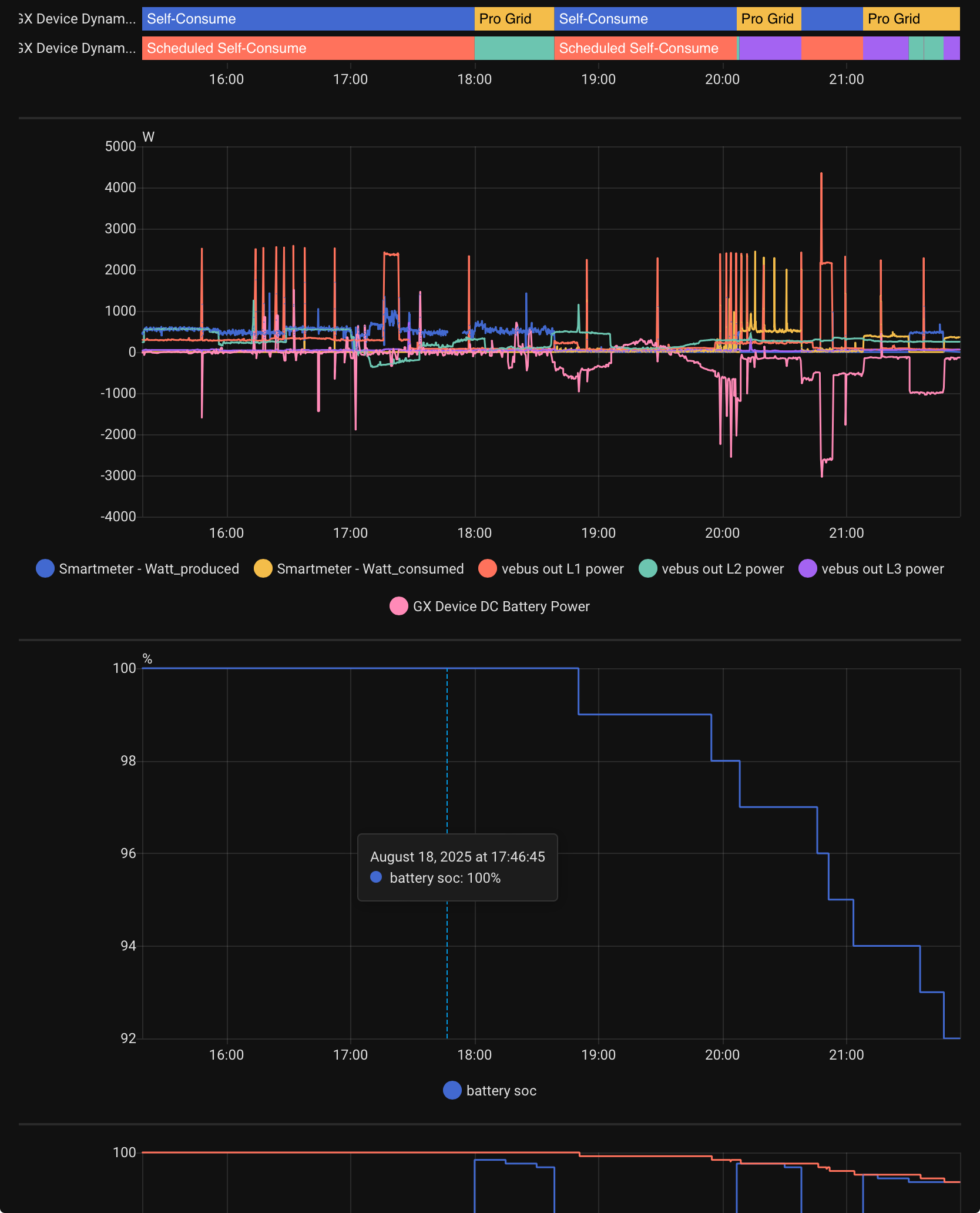This screenshot has height=1213, width=980.
Task: Click the unlabeled blue segment between Pro Grid blocks
Action: point(832,19)
